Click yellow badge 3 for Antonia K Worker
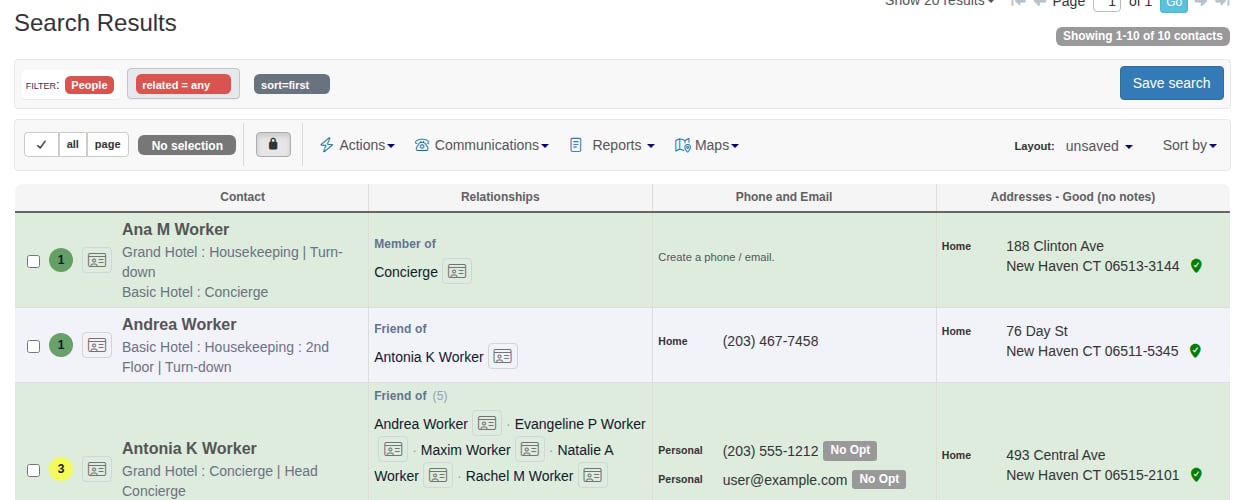This screenshot has height=500, width=1245. [x=61, y=469]
